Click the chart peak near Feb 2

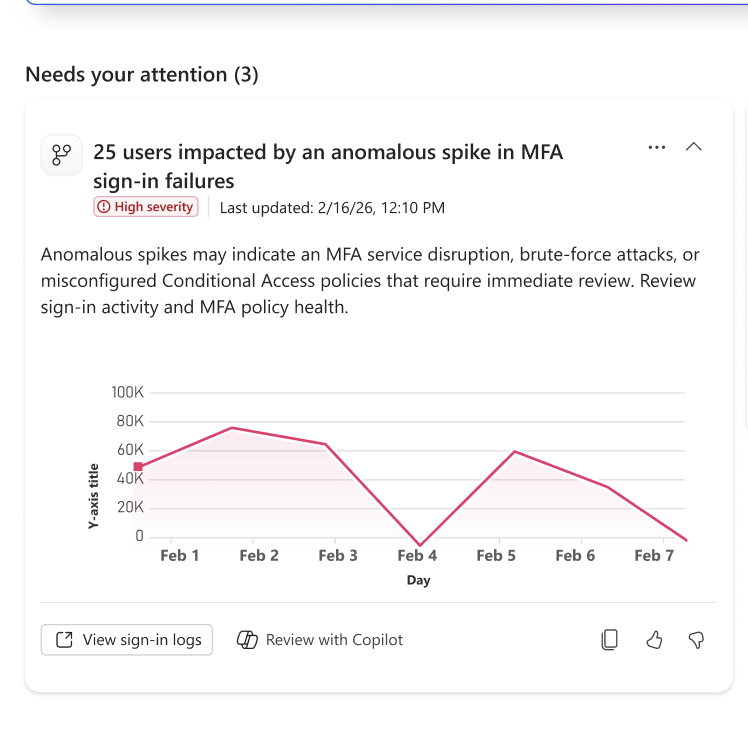232,428
